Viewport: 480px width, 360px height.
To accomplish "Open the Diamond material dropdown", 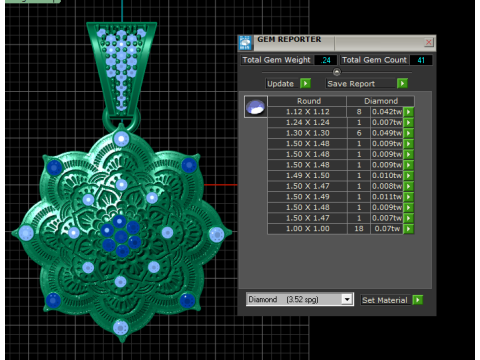I will click(x=347, y=299).
